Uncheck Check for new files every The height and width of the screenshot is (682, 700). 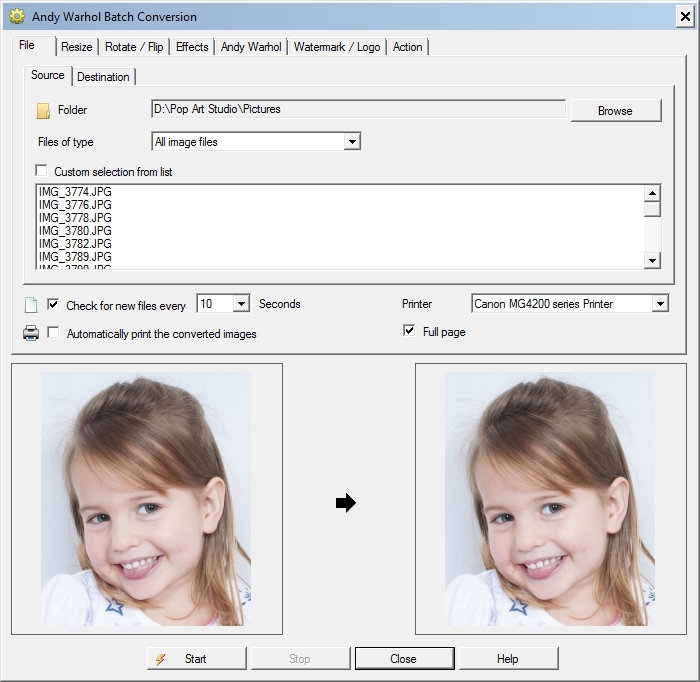pos(53,305)
